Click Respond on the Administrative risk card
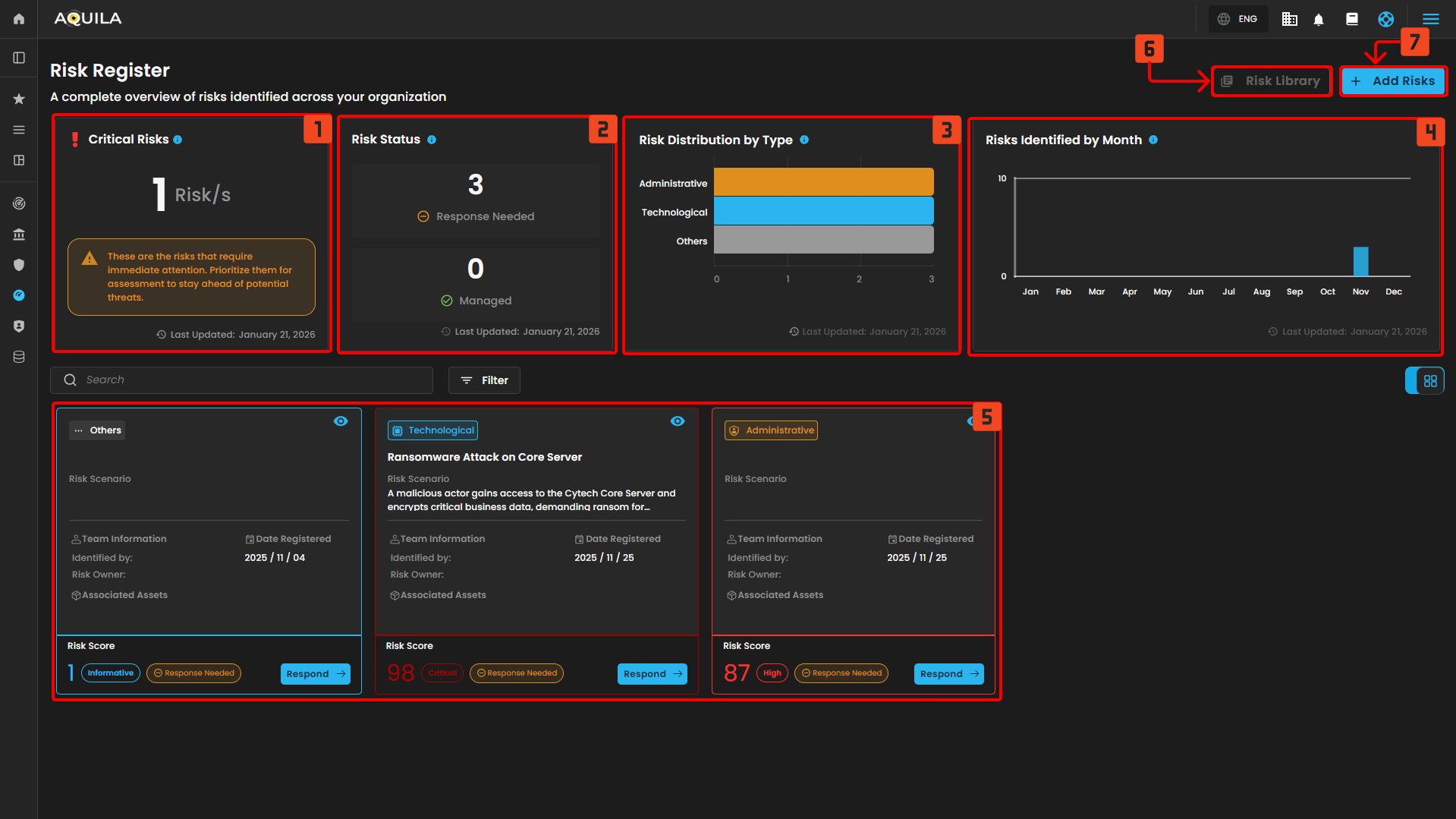 948,674
